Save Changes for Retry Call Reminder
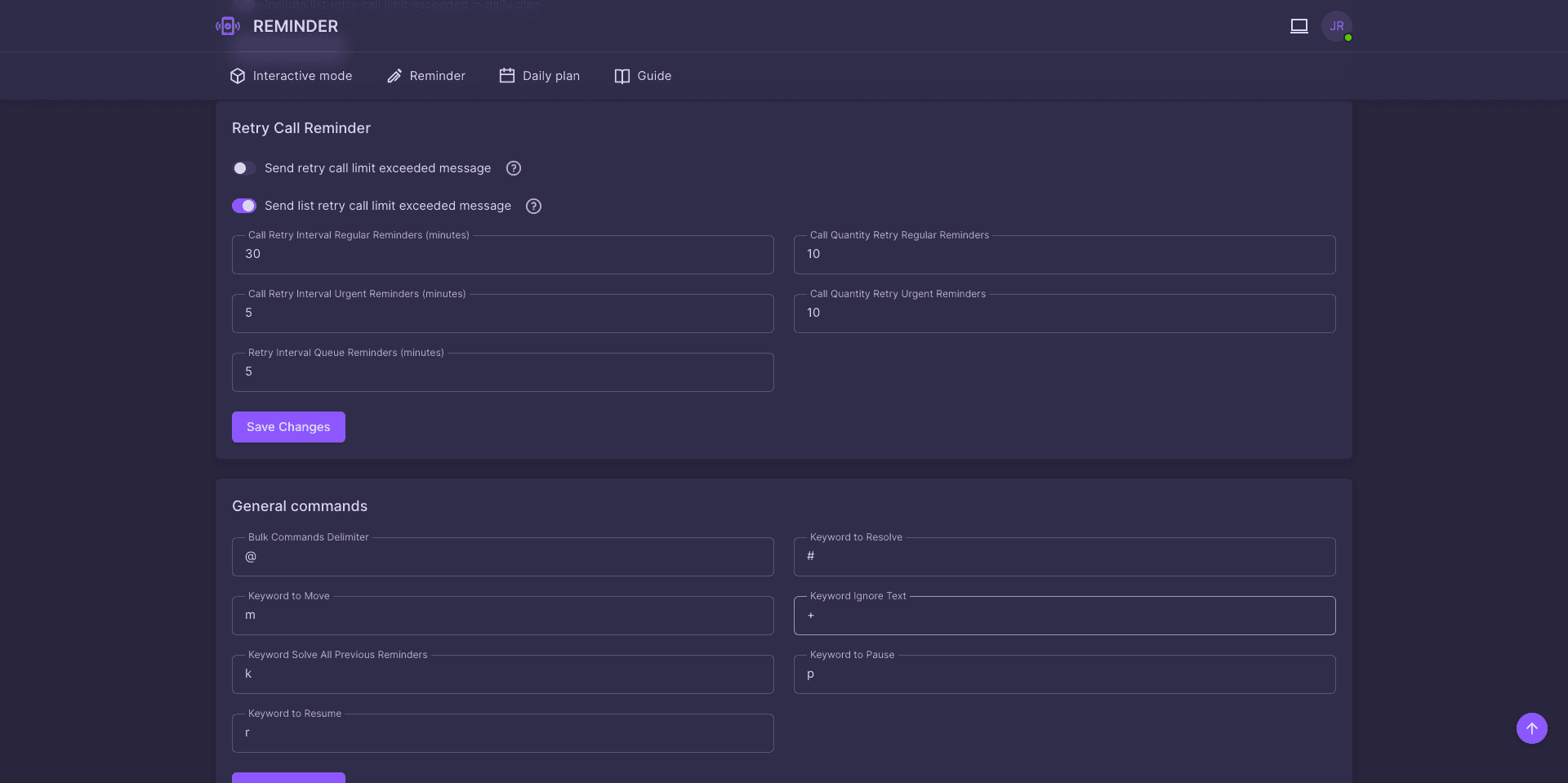1568x783 pixels. [288, 427]
